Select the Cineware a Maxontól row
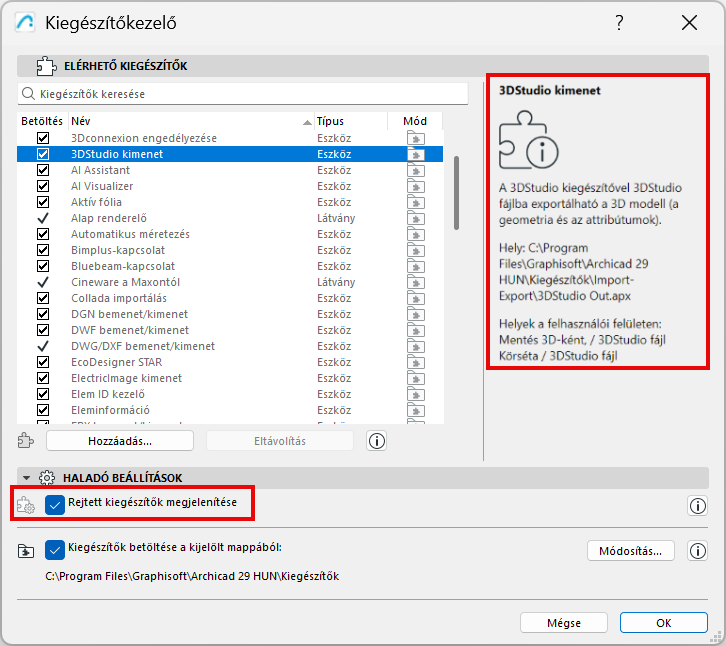726x646 pixels. point(230,282)
